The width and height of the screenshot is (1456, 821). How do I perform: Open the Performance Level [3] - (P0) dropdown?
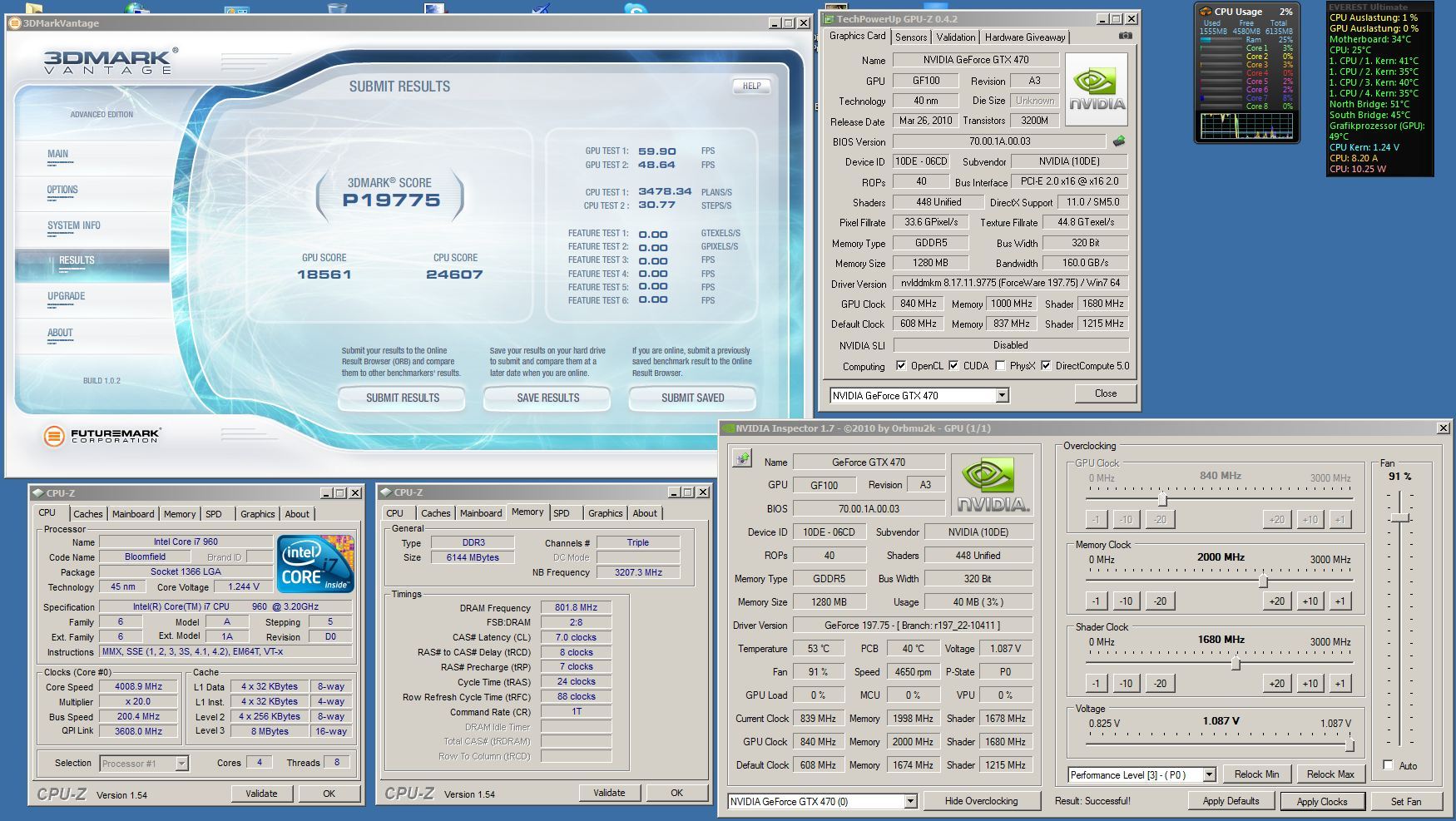pyautogui.click(x=1209, y=774)
